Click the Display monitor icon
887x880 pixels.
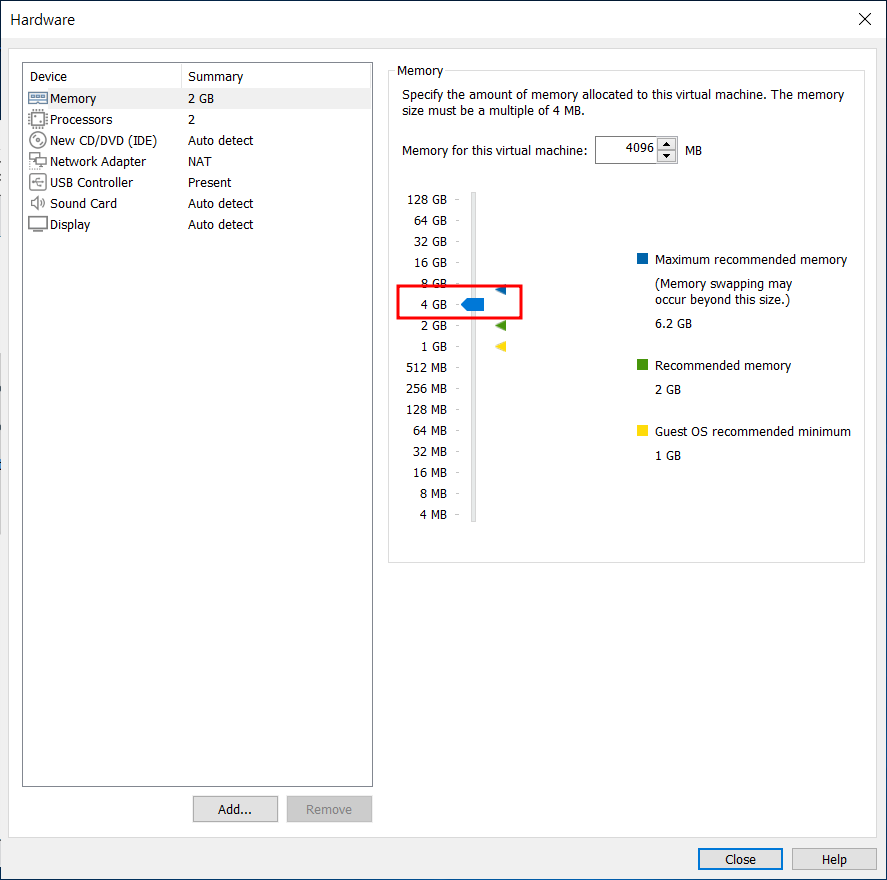tap(37, 225)
